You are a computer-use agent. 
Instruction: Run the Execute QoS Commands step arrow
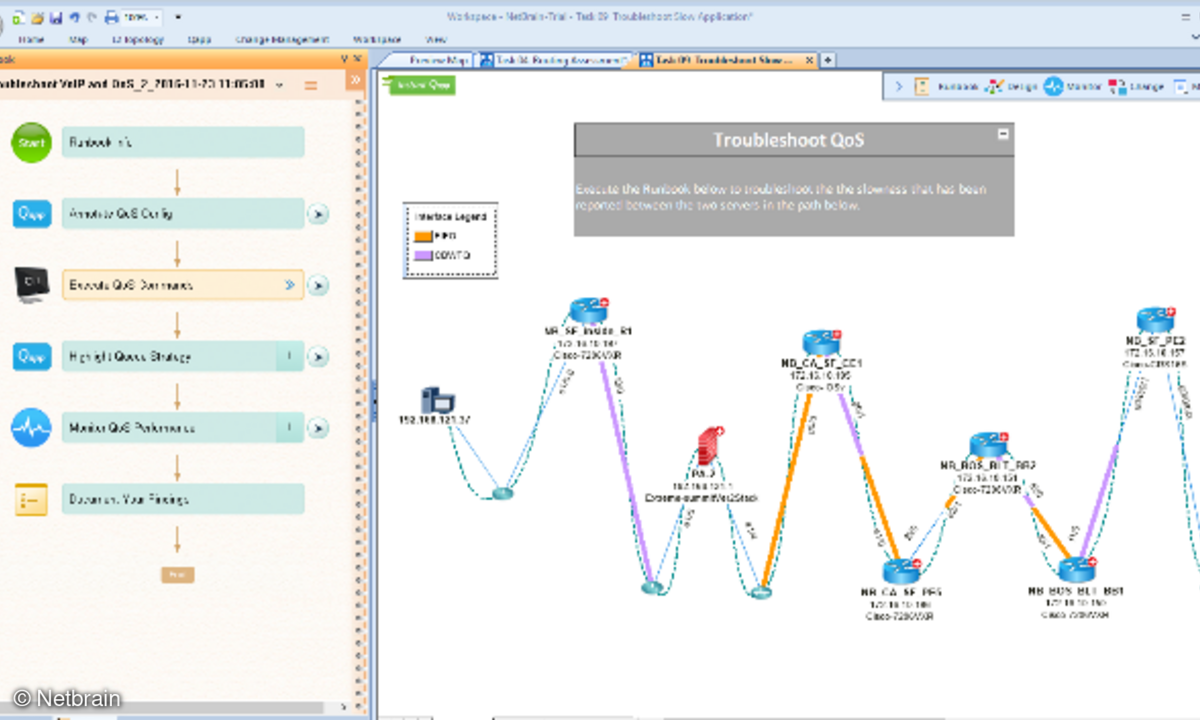[x=318, y=286]
